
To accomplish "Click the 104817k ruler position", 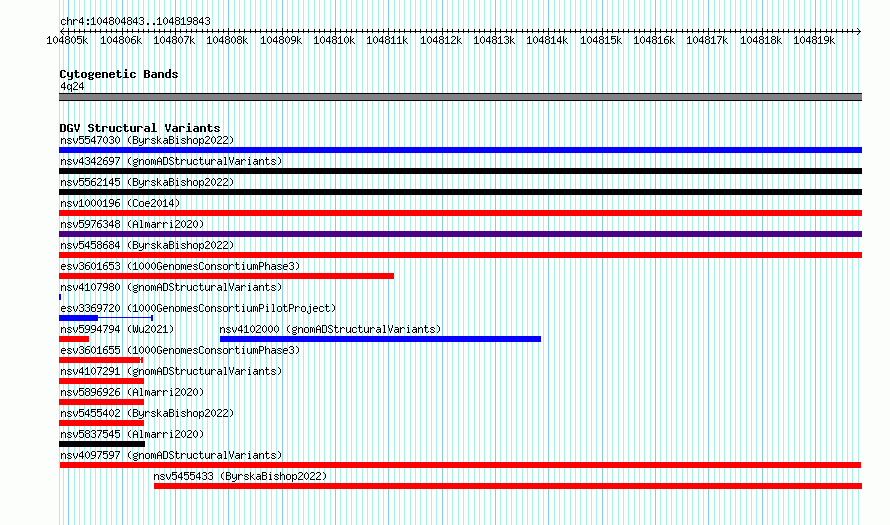I will [707, 40].
